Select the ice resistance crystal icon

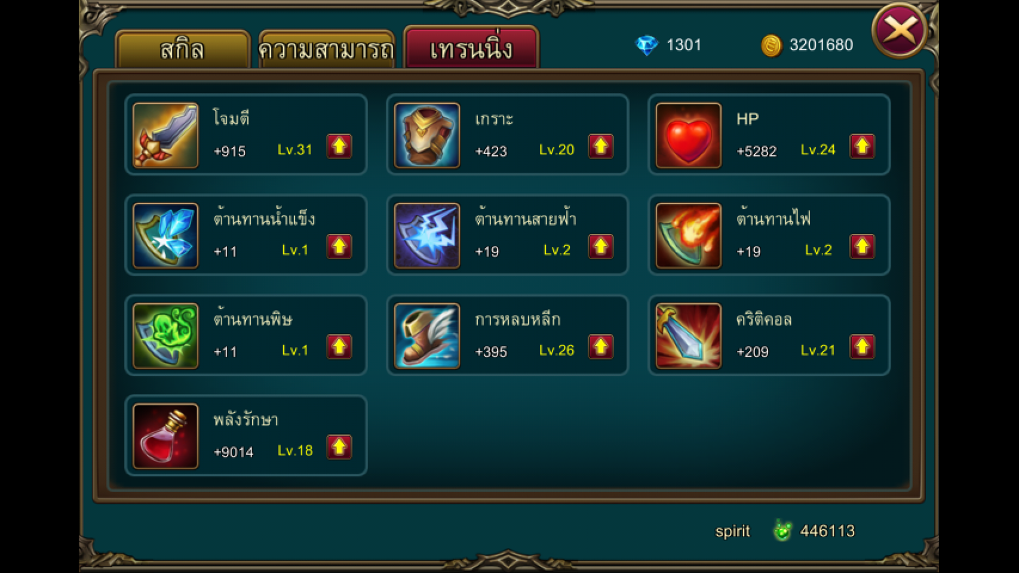(165, 235)
